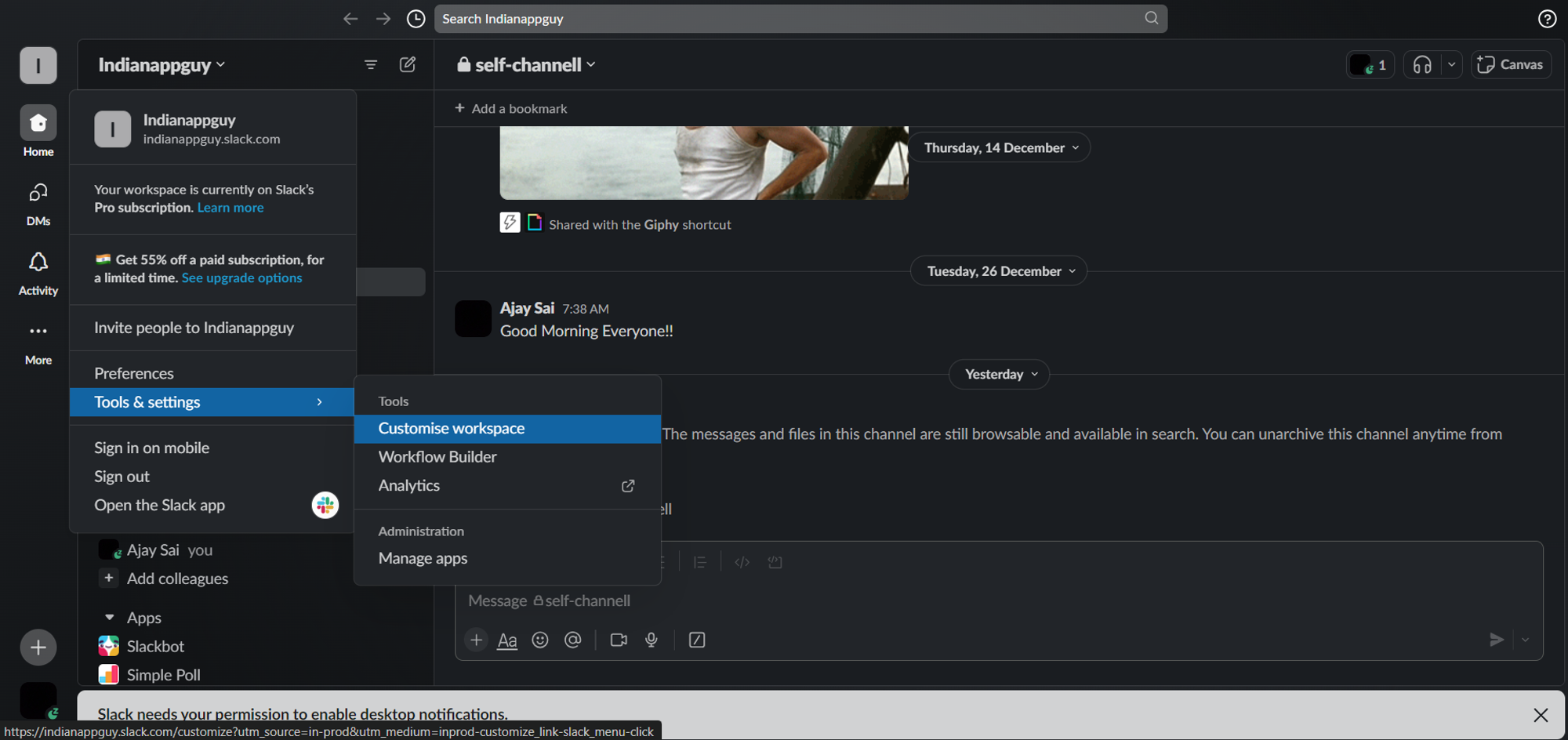Go forward with the right arrow icon
The width and height of the screenshot is (1568, 740).
[x=383, y=19]
